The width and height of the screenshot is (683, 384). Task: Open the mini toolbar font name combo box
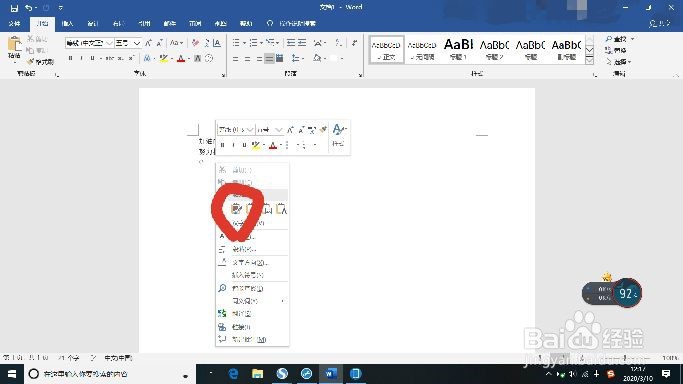[x=236, y=130]
